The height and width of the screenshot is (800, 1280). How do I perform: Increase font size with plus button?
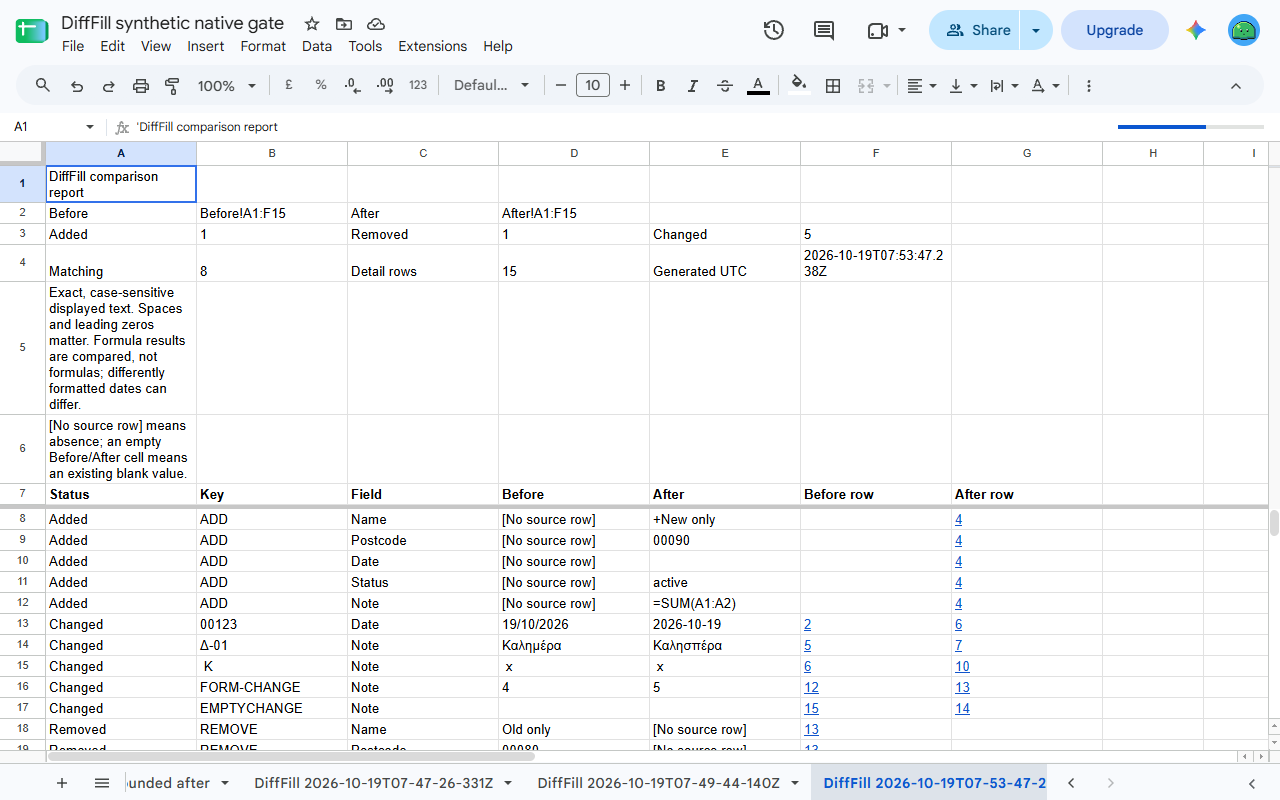[x=625, y=86]
